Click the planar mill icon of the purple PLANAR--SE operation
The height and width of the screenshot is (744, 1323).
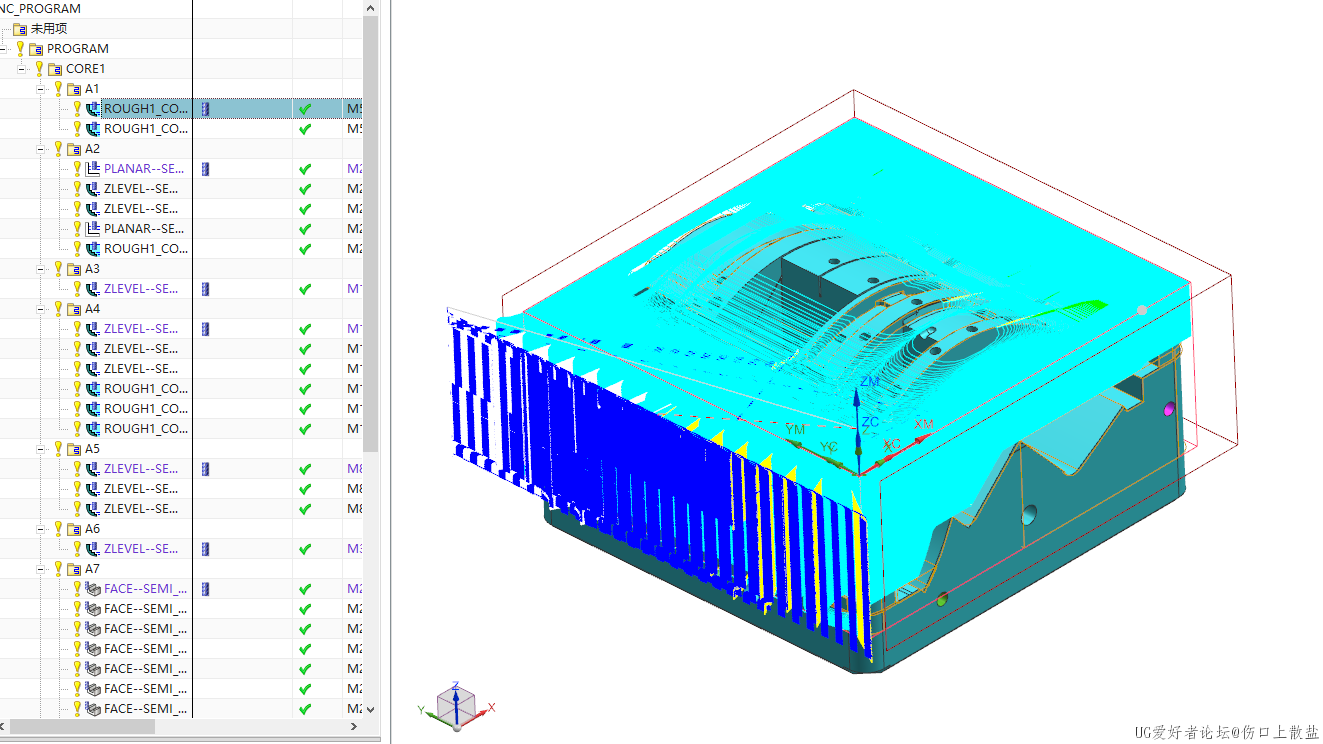(x=94, y=169)
